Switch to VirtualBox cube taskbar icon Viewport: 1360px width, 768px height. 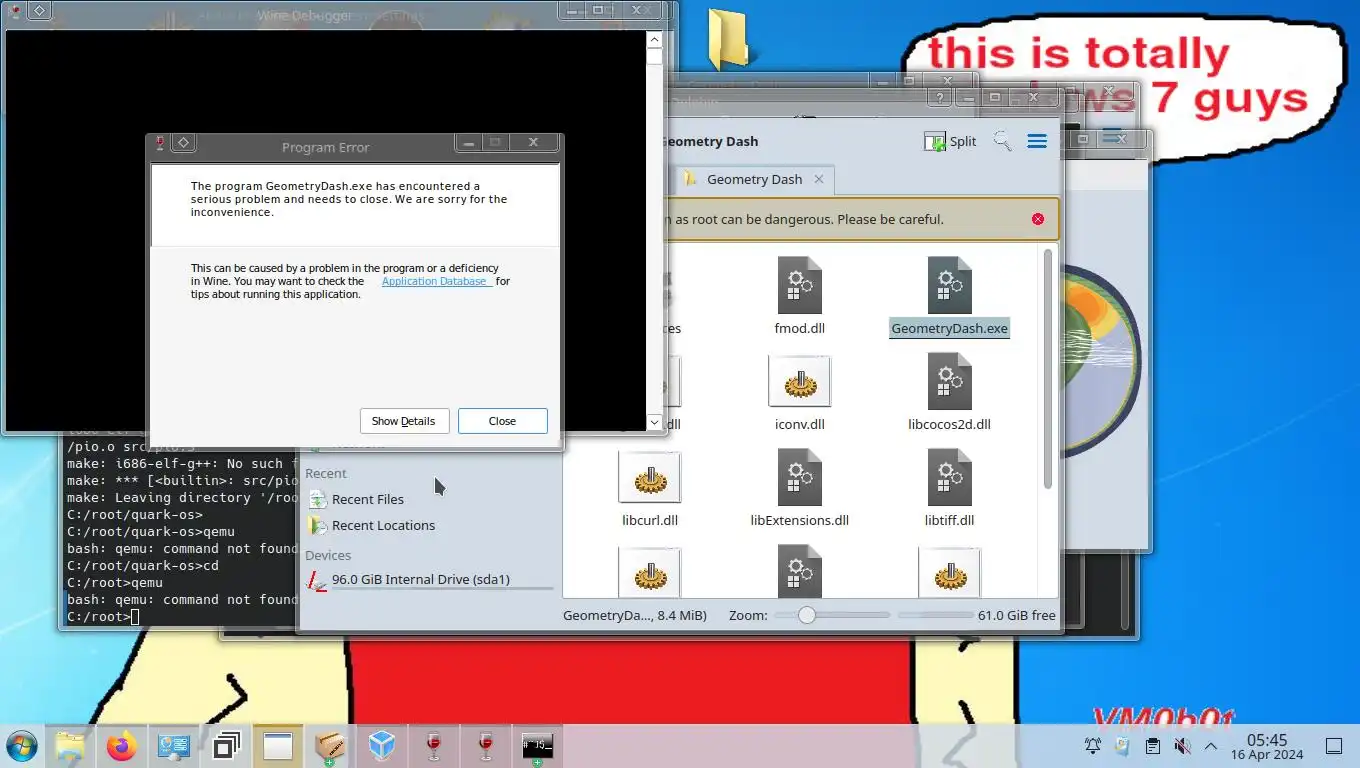382,746
